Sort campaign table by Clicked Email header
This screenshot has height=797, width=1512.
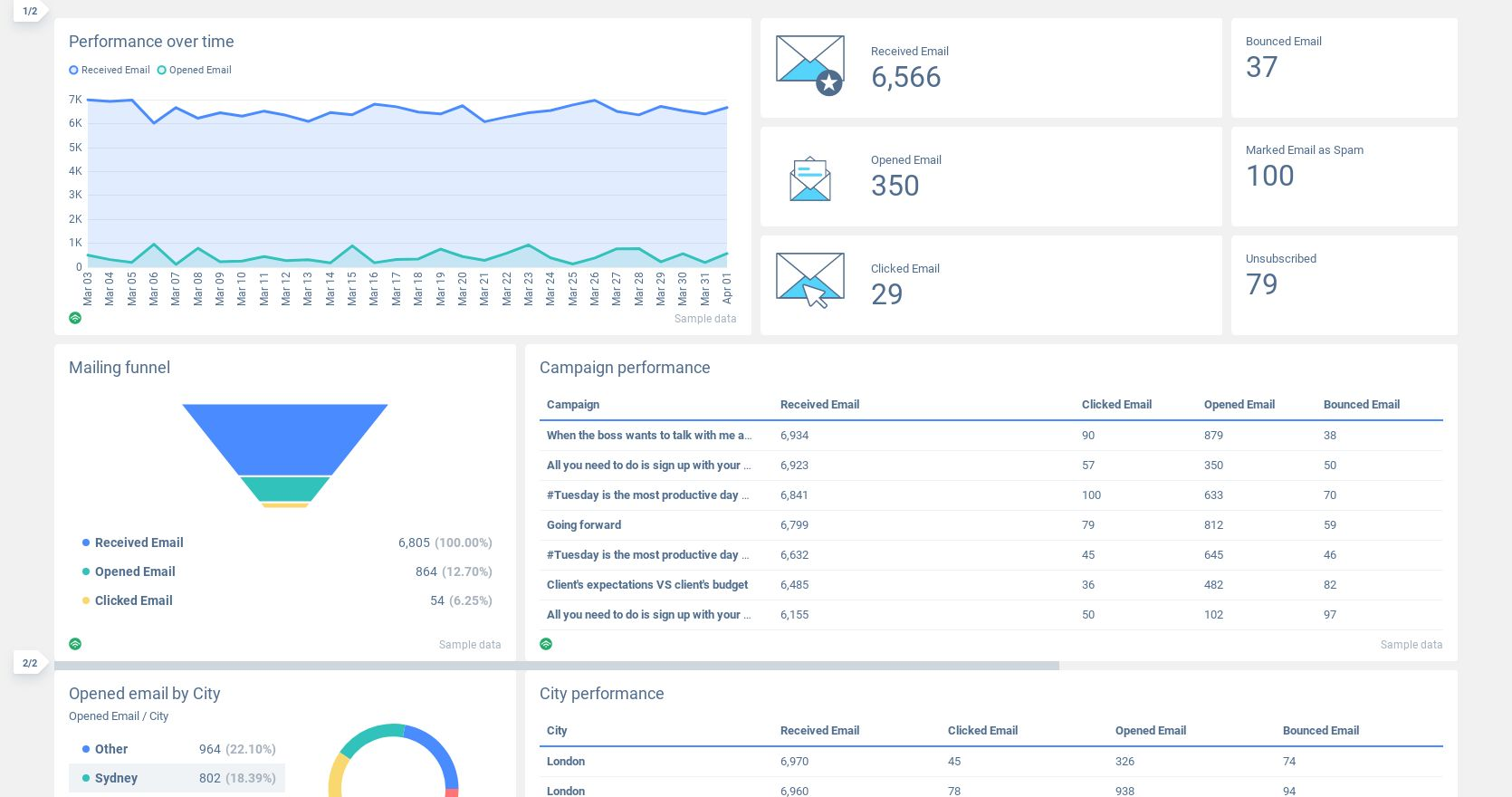pyautogui.click(x=1116, y=405)
